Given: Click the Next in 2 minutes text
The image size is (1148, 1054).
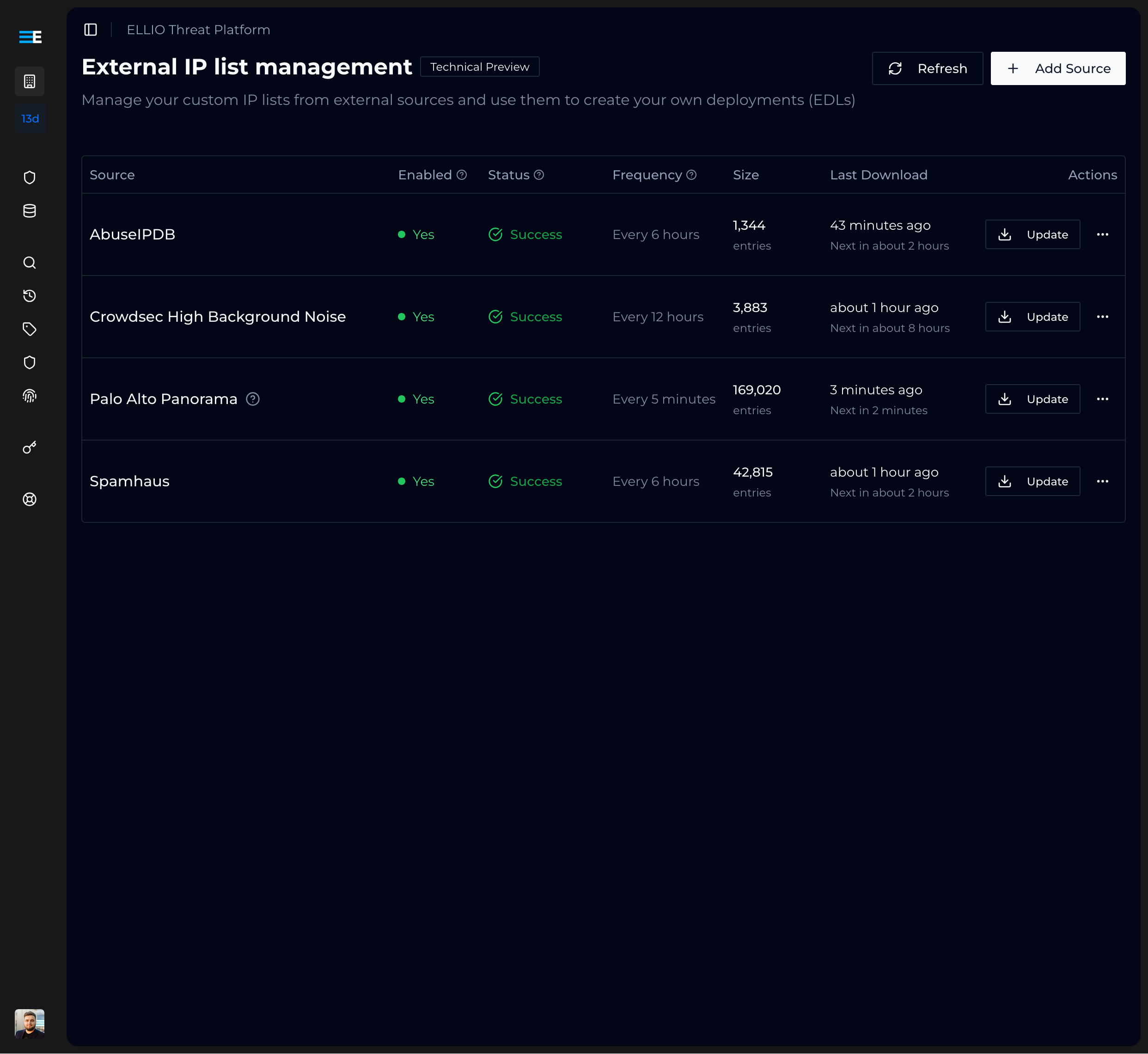Looking at the screenshot, I should (879, 411).
